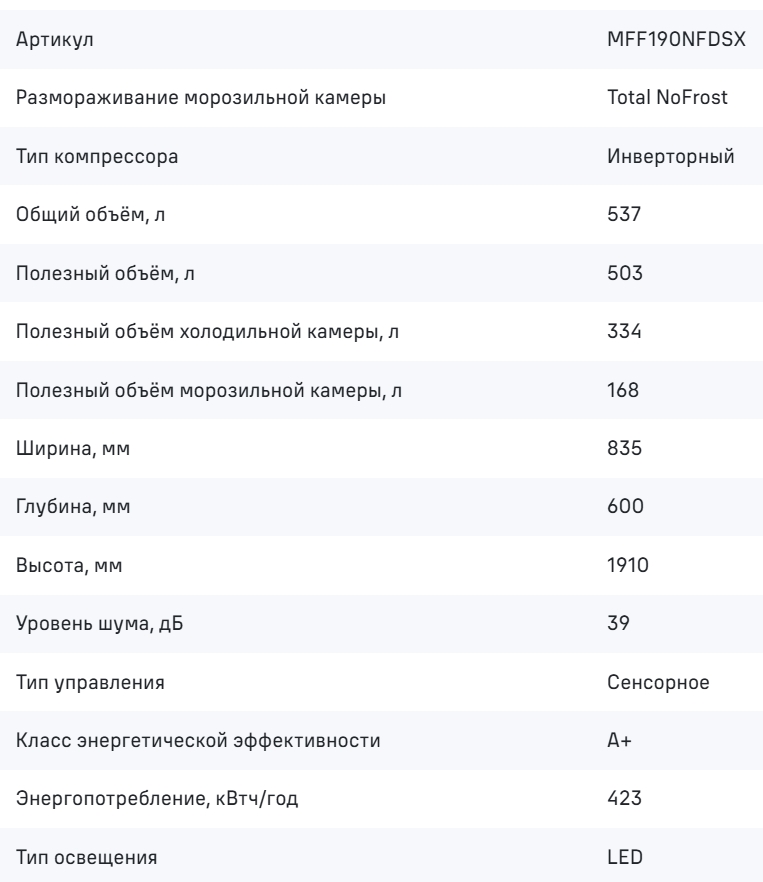The height and width of the screenshot is (882, 763).
Task: Click Полезный объём холодильной камеры label
Action: (x=207, y=331)
